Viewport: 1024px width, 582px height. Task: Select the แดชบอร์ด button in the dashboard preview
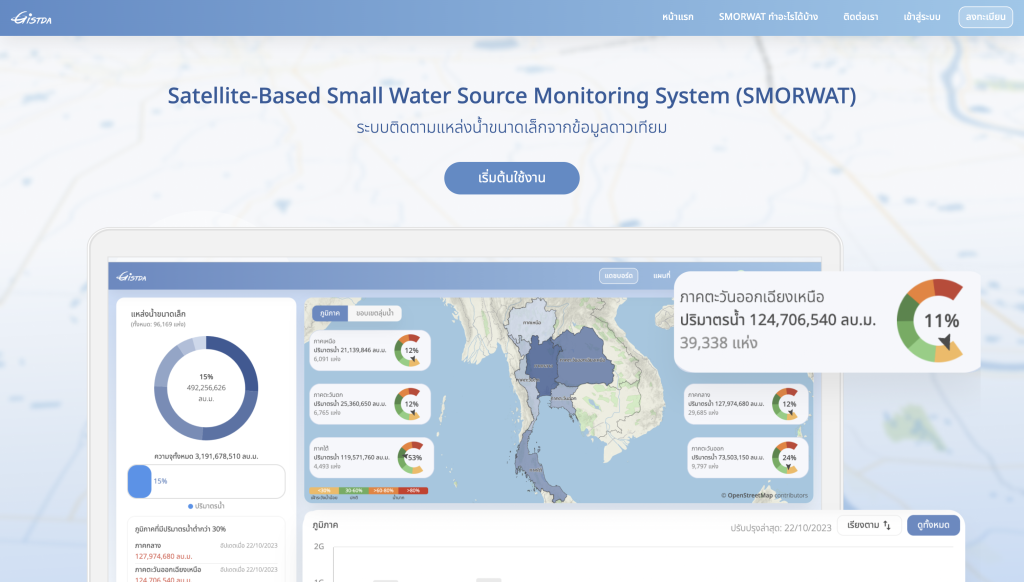coord(618,276)
